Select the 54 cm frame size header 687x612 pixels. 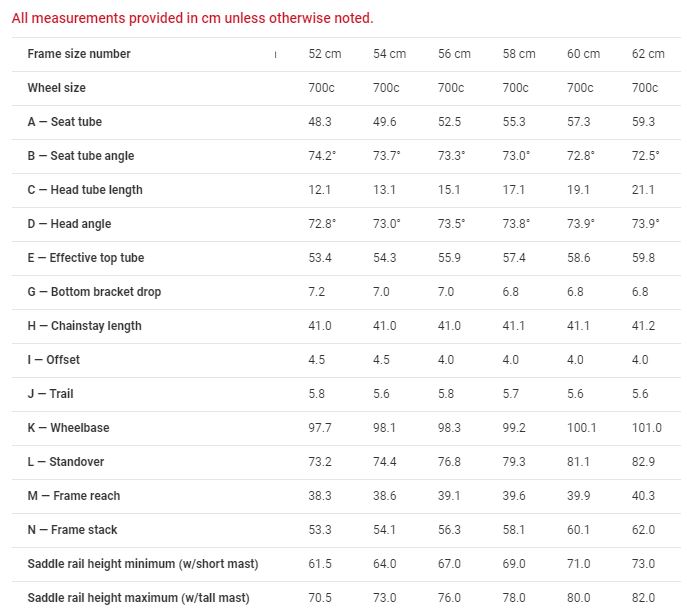(x=389, y=54)
